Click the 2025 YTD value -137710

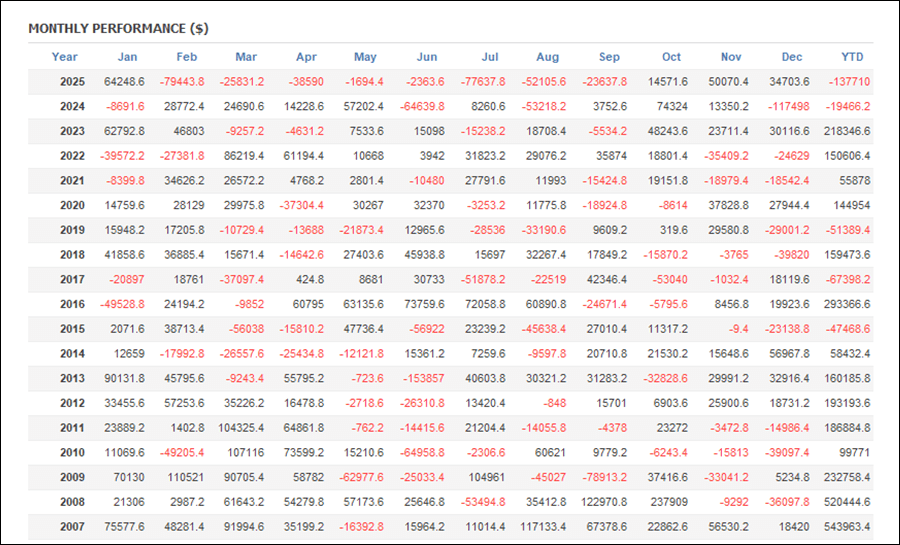point(849,82)
